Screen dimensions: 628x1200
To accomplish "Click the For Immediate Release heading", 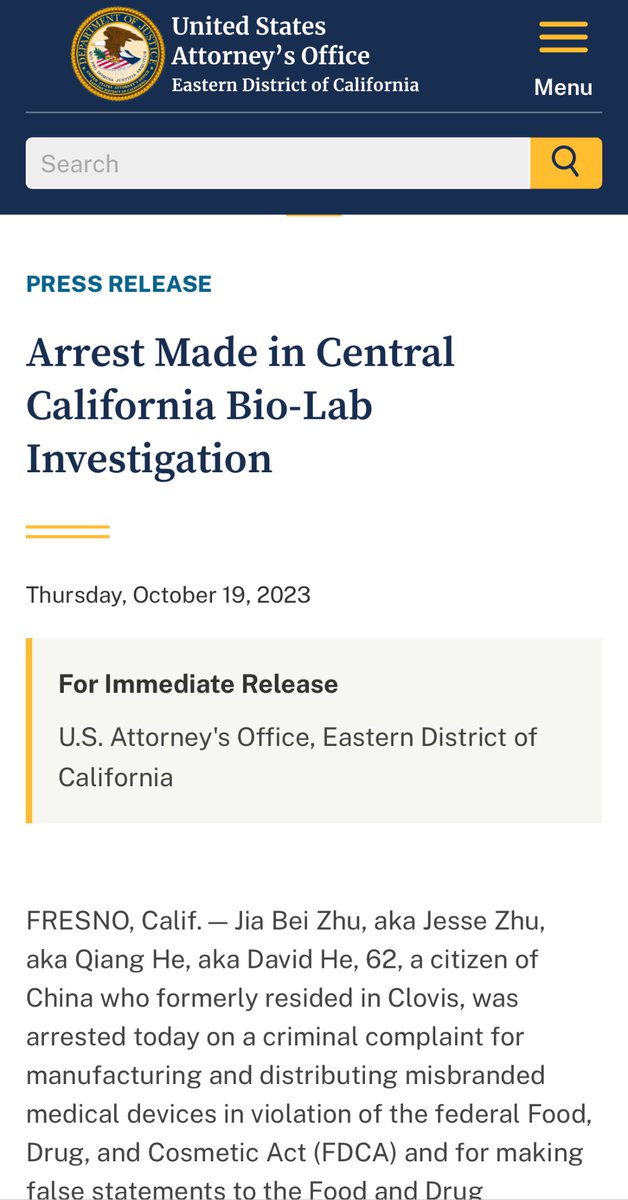I will click(198, 684).
